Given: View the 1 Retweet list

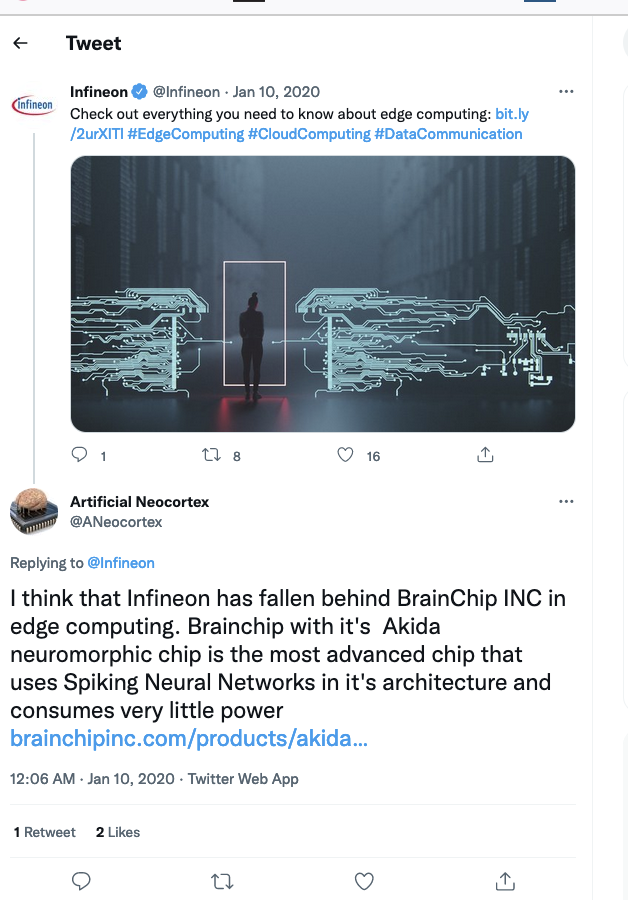Looking at the screenshot, I should (45, 832).
